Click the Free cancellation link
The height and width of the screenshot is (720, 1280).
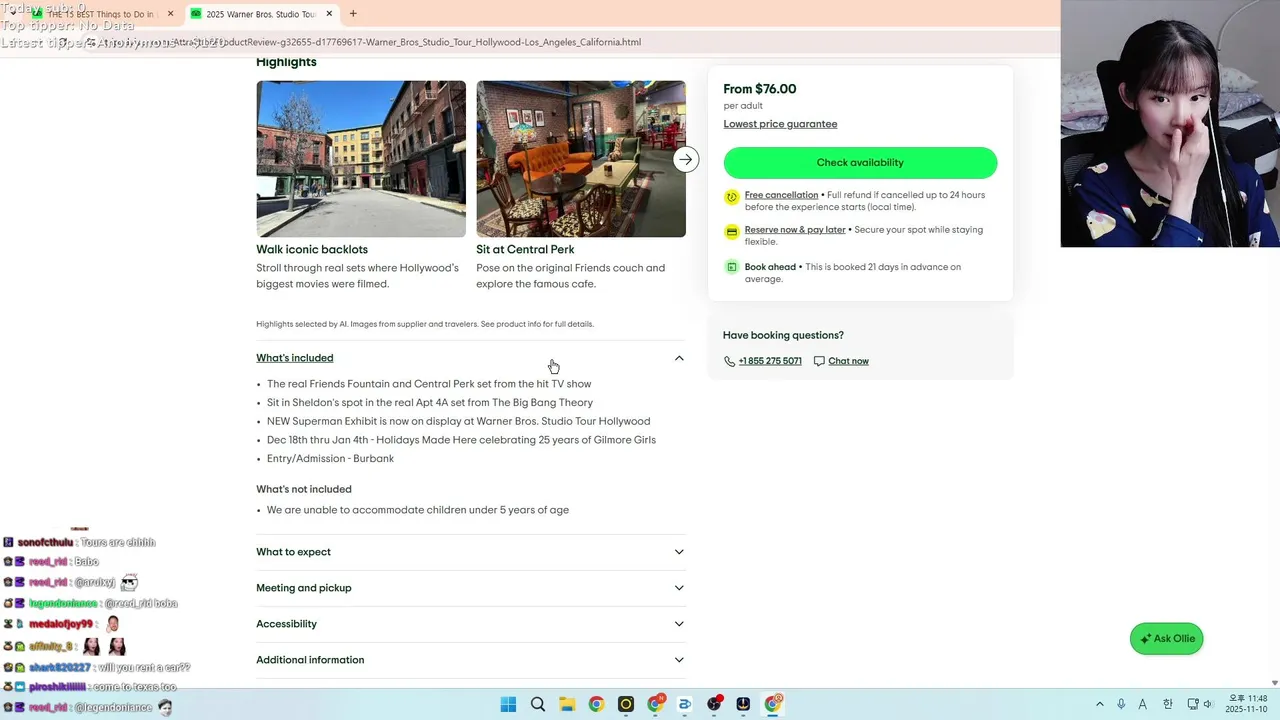[781, 195]
